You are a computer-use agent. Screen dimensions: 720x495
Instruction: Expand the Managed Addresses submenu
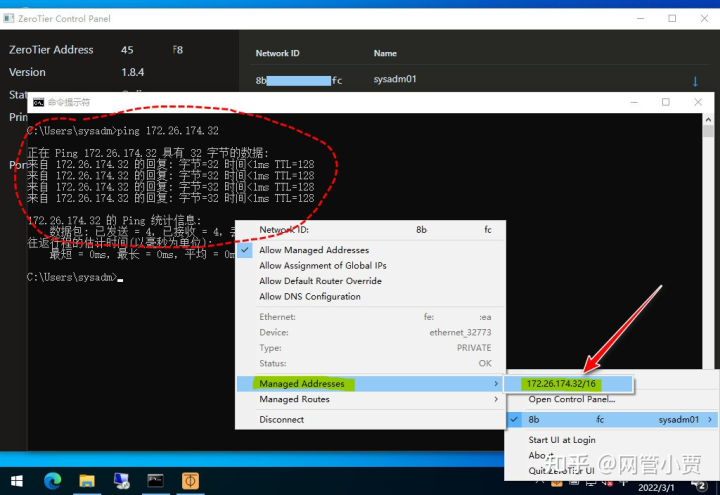point(370,383)
